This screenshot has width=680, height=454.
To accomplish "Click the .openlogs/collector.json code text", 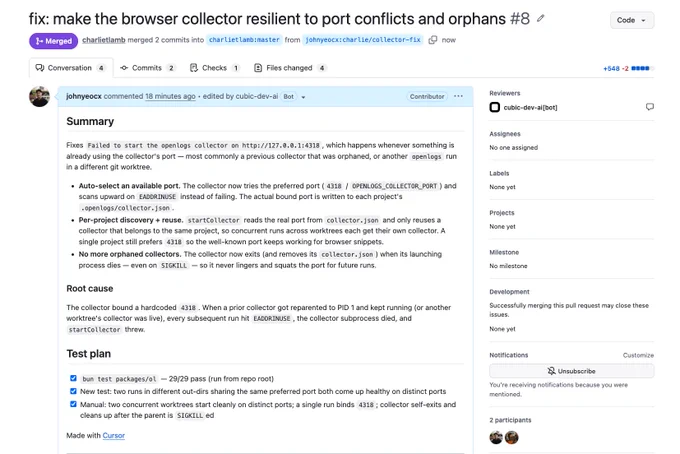I will [x=125, y=208].
